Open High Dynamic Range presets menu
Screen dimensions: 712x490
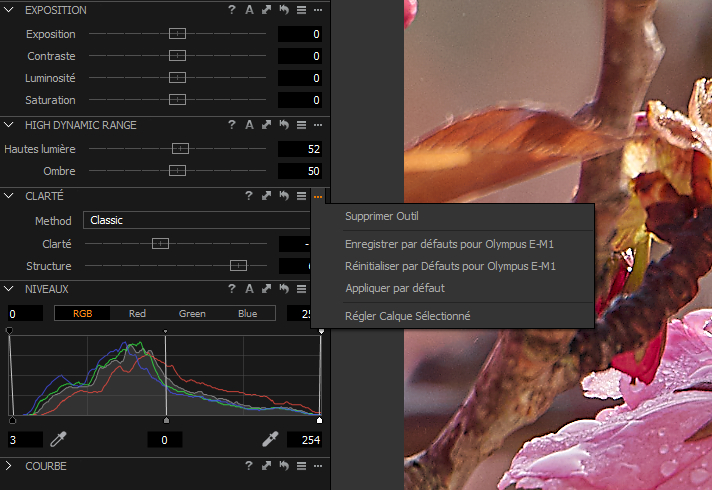(302, 124)
